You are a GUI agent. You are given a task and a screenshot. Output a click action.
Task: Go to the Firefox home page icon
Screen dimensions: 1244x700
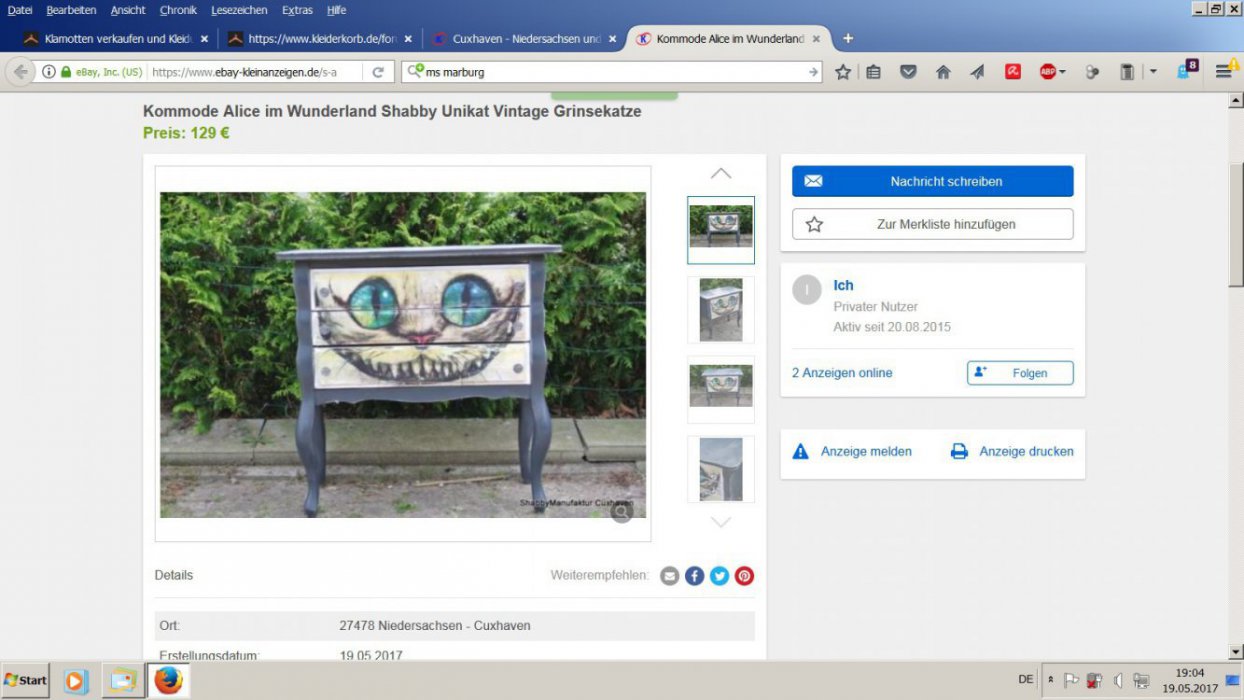pyautogui.click(x=943, y=72)
